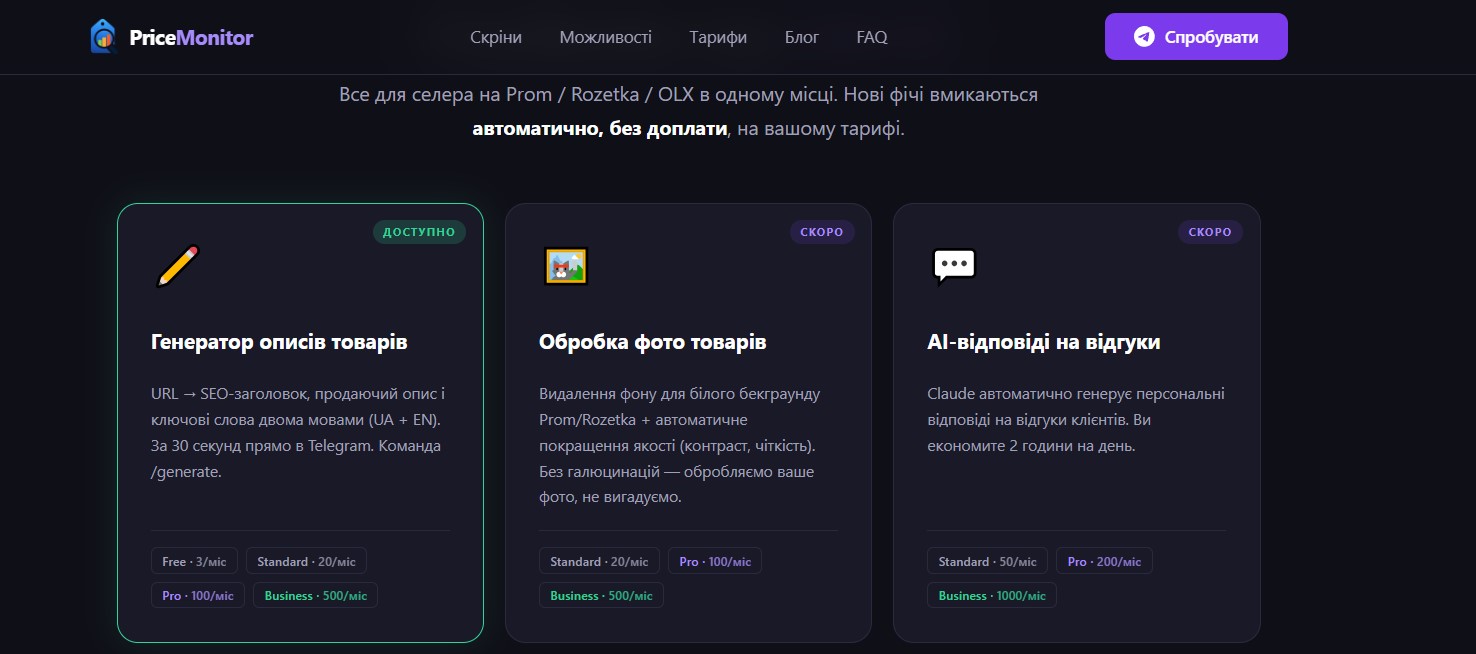Viewport: 1476px width, 654px height.
Task: Click the PriceMonitor brand name
Action: tap(191, 38)
